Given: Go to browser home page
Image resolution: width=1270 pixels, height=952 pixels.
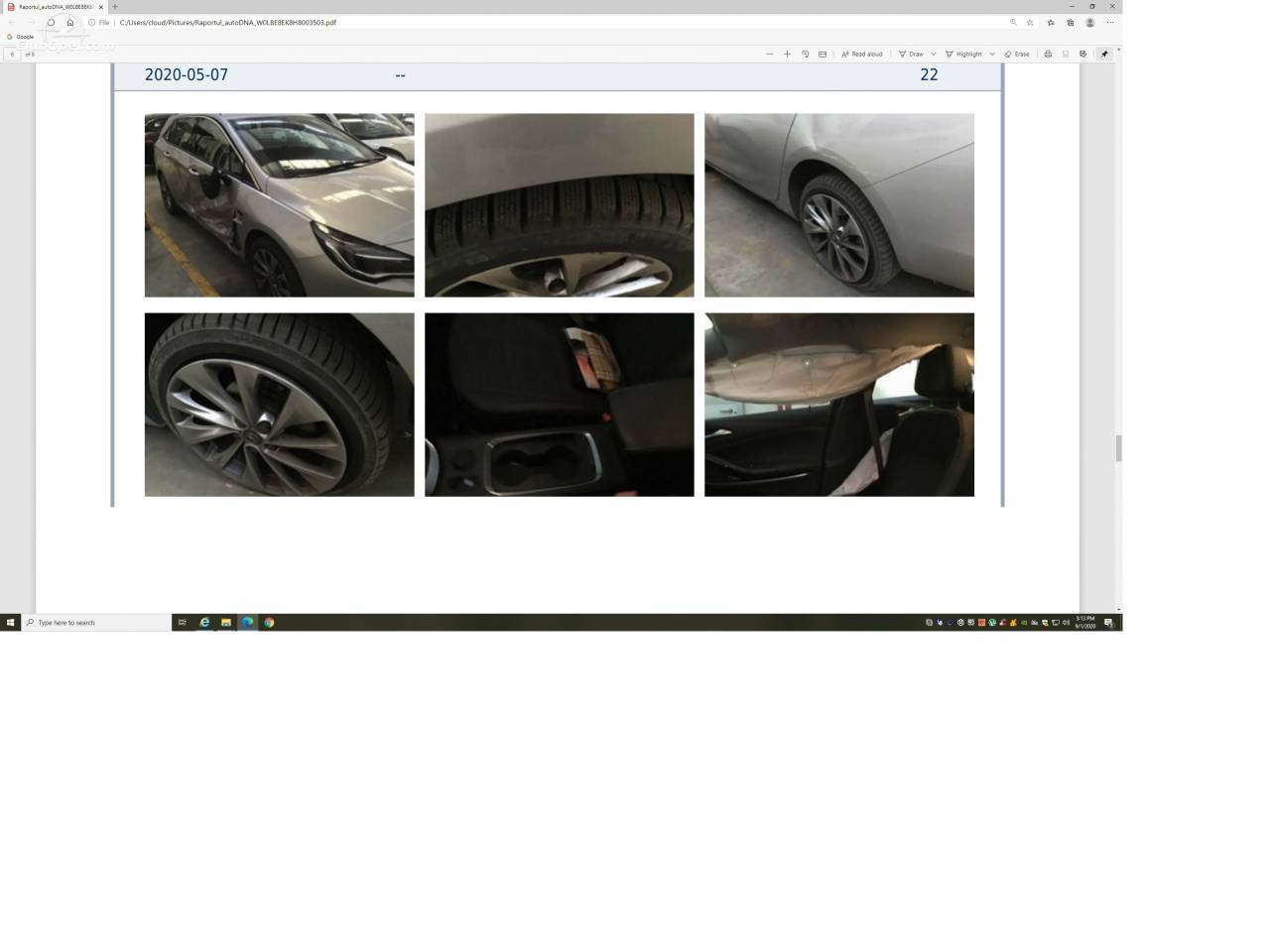Looking at the screenshot, I should (69, 22).
